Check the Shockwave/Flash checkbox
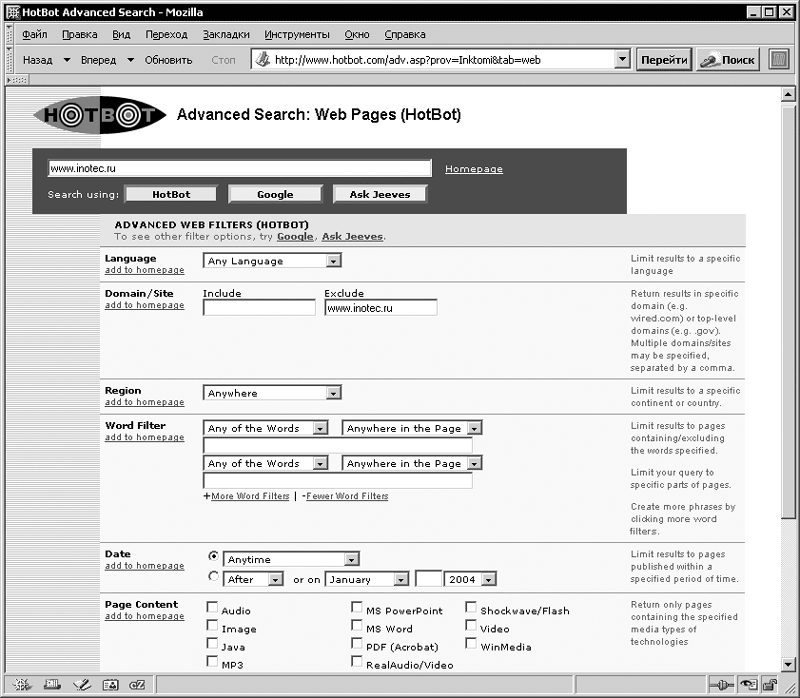This screenshot has height=698, width=800. tap(471, 607)
